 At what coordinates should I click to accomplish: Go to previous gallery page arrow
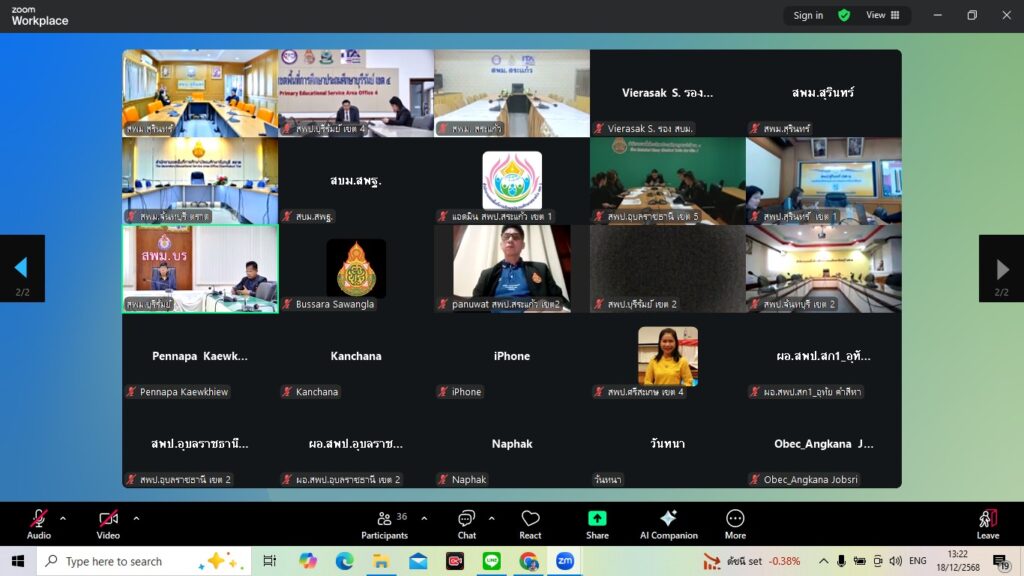pos(21,268)
